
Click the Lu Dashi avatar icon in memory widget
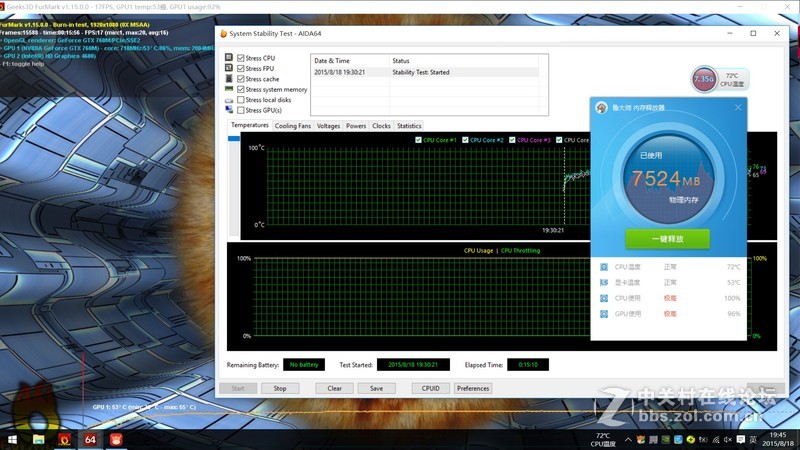601,108
